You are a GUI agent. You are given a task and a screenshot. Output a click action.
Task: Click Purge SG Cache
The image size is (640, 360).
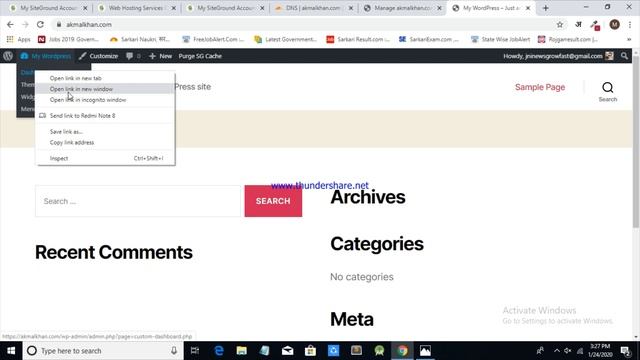[200, 56]
